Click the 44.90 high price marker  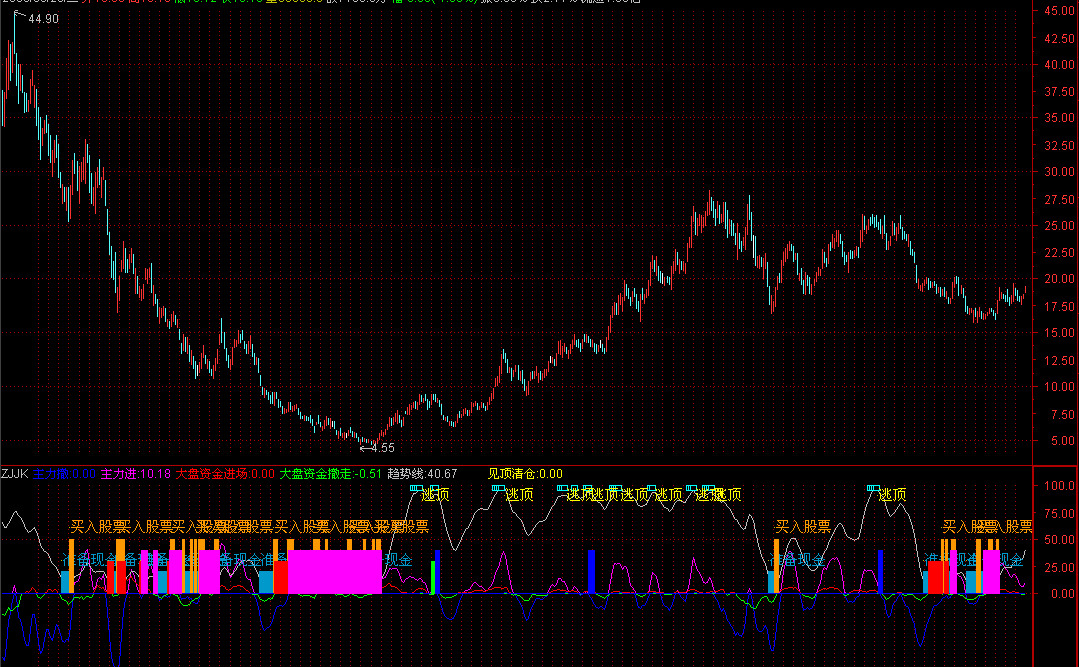coord(43,19)
